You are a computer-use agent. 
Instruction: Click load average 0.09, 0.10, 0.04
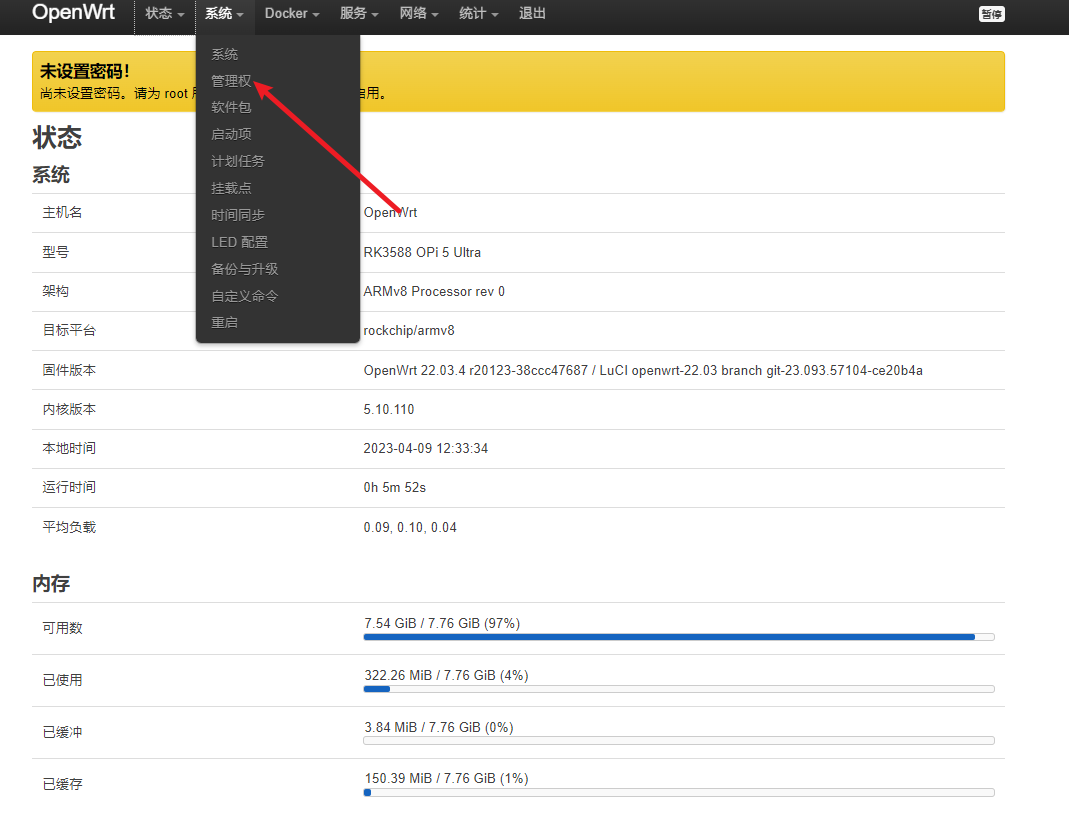[x=410, y=527]
